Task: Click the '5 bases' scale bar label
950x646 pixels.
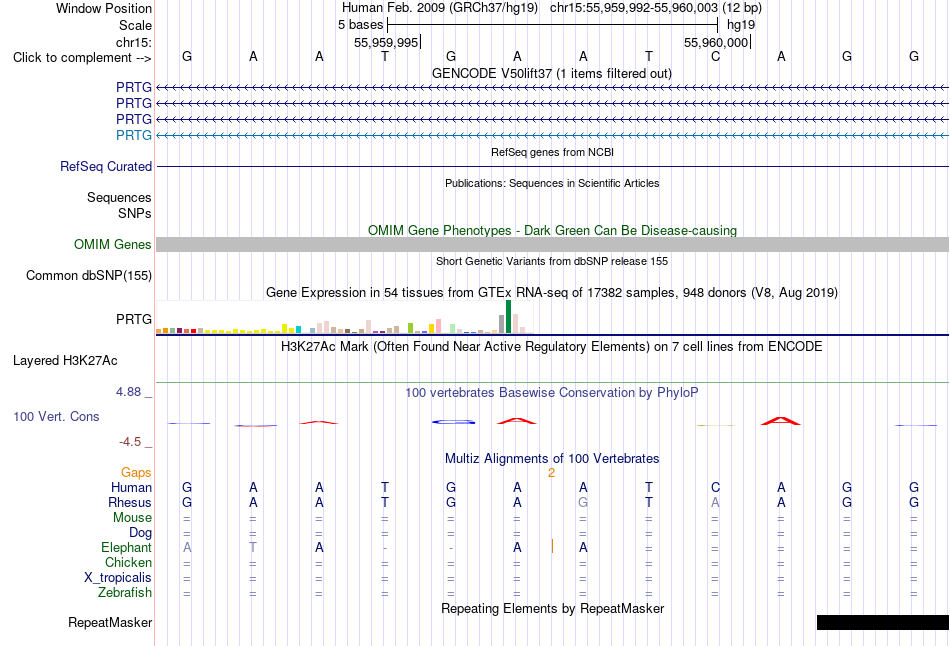Action: 360,25
